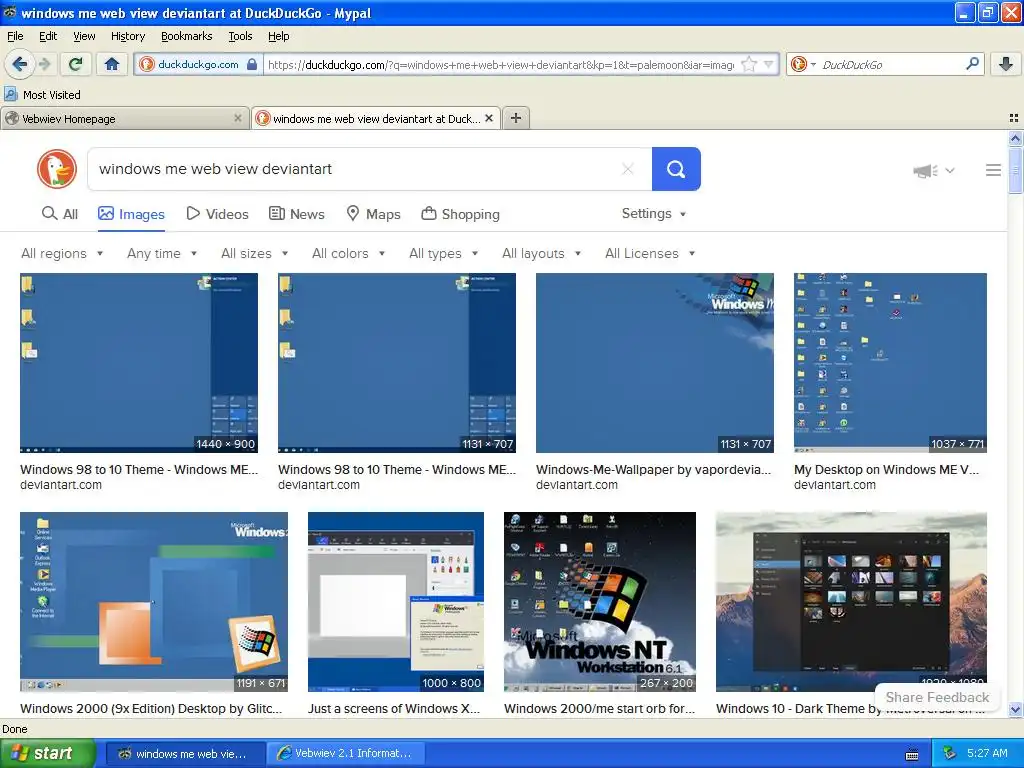The height and width of the screenshot is (768, 1024).
Task: Open My Desktop on Windows ME thumbnail
Action: coord(890,362)
